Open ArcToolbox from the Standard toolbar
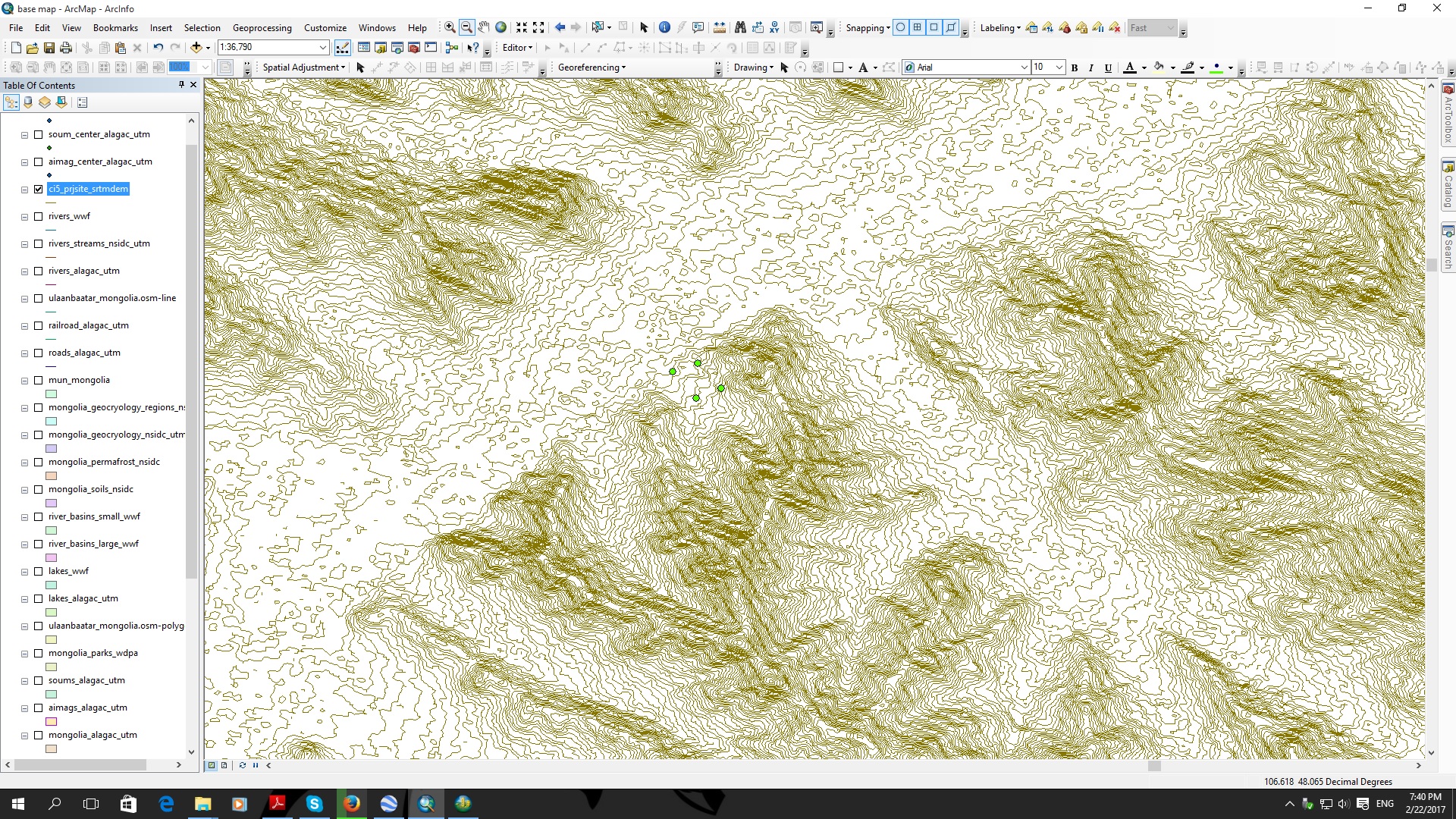 [x=414, y=47]
